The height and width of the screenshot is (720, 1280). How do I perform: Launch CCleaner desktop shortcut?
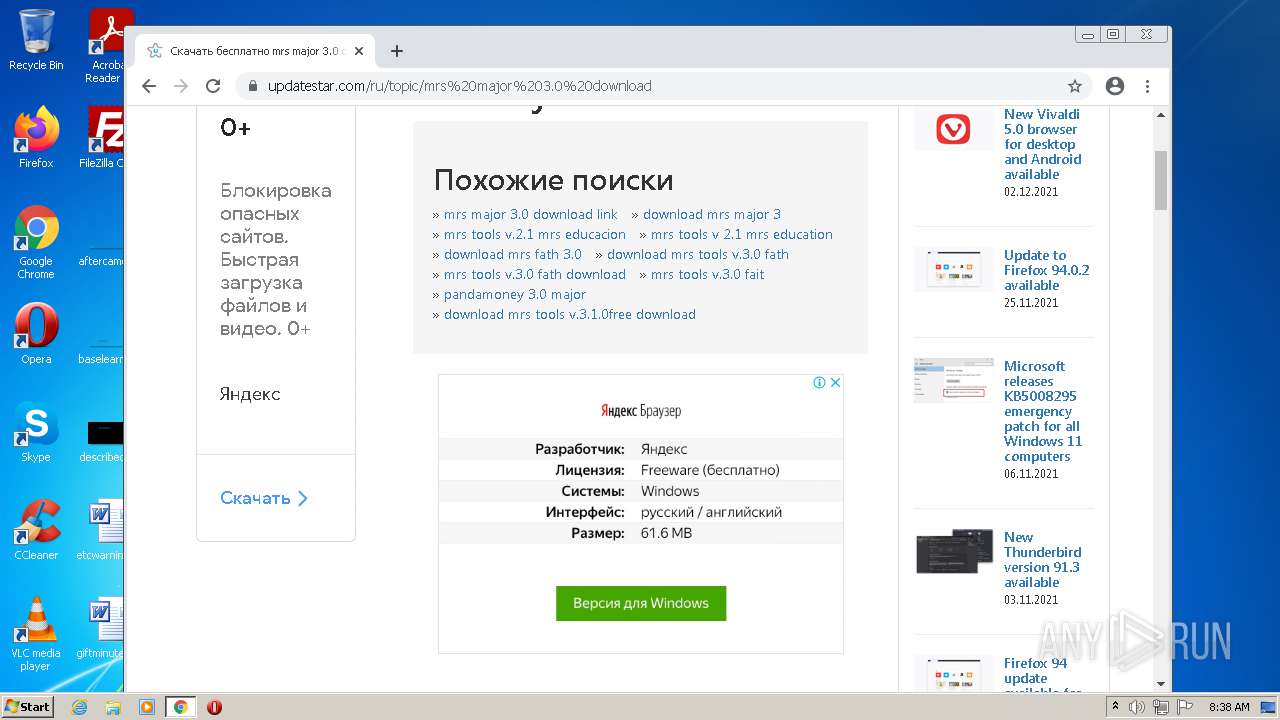coord(36,530)
